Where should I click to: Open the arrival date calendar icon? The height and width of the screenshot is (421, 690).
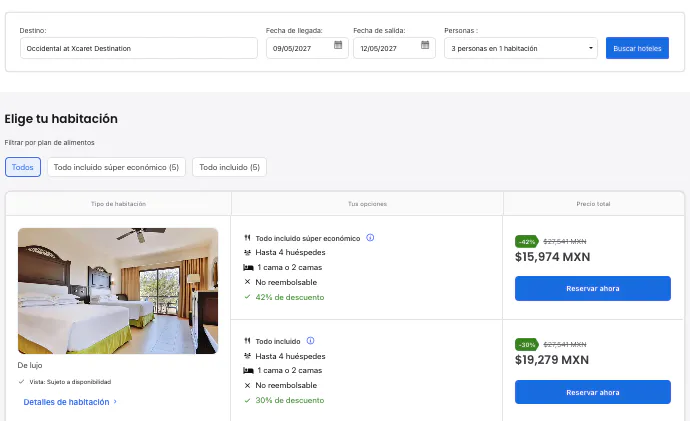[338, 45]
